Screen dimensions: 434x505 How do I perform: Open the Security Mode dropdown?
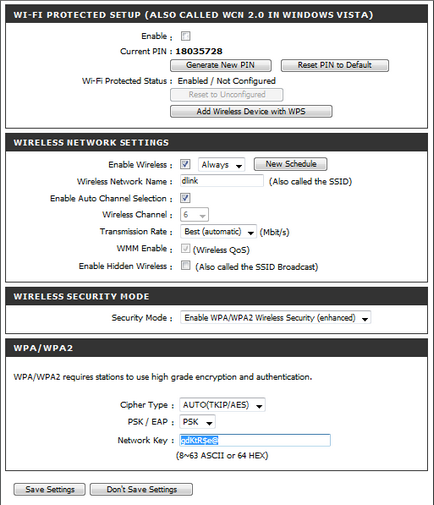click(275, 318)
